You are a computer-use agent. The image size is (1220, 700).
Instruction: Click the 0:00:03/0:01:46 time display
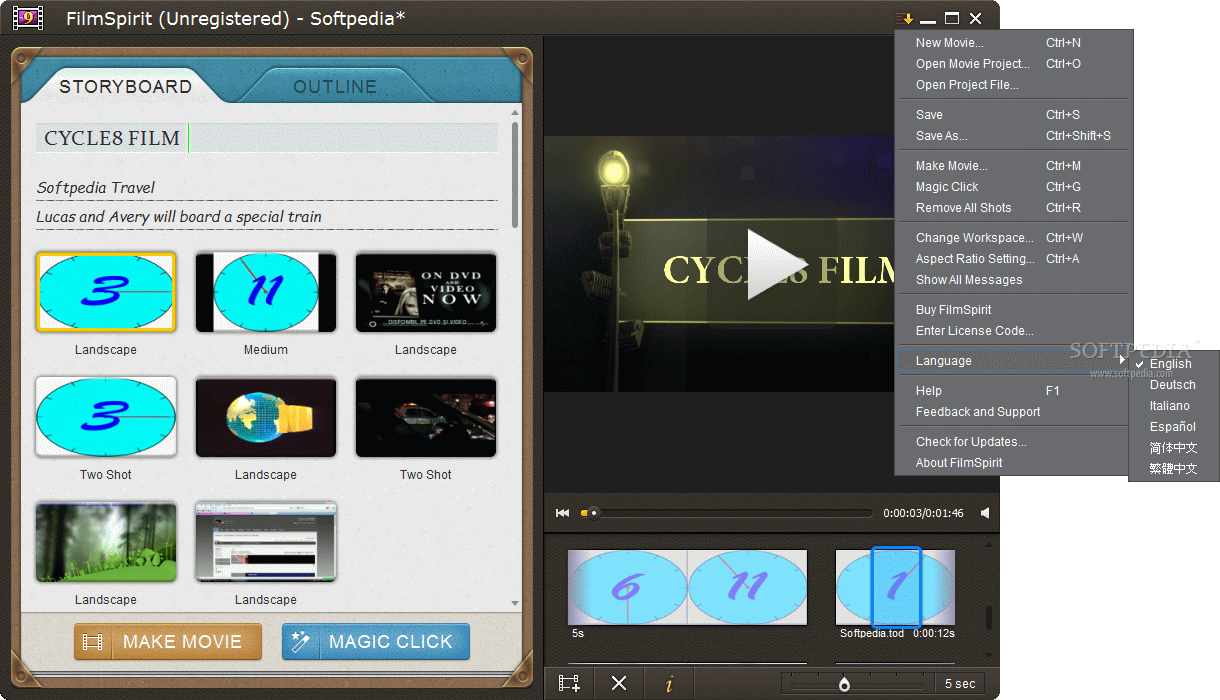923,513
